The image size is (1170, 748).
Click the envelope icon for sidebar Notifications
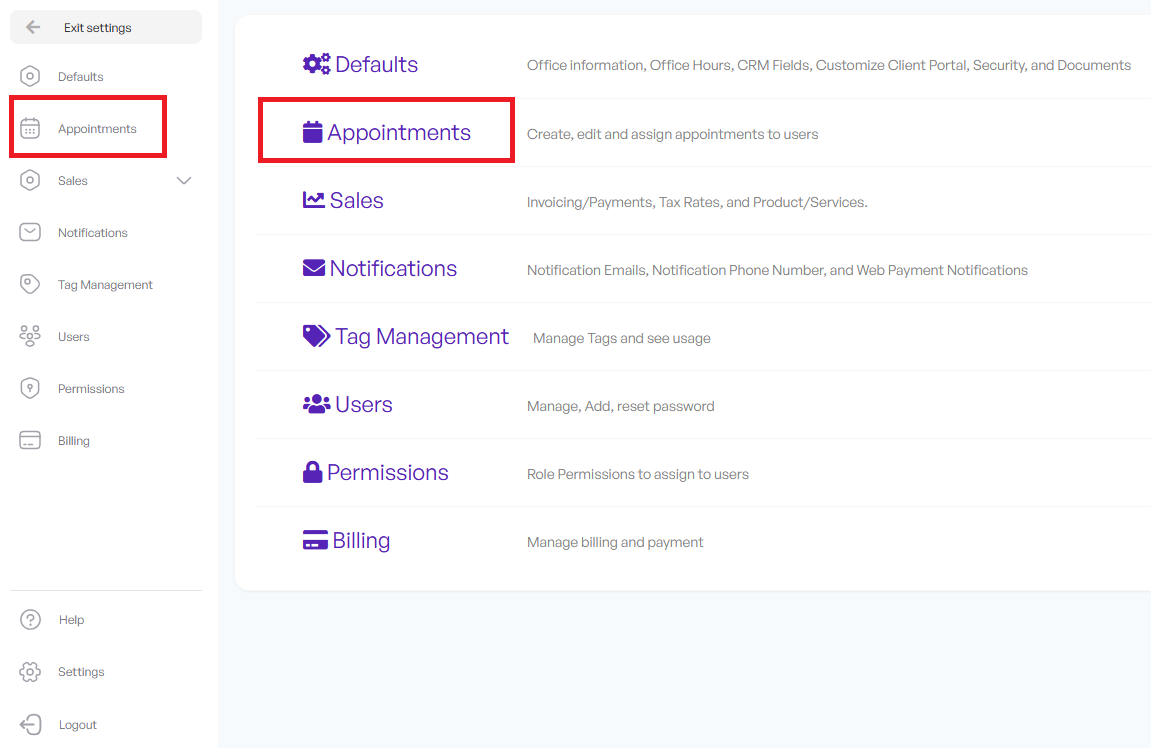[30, 232]
